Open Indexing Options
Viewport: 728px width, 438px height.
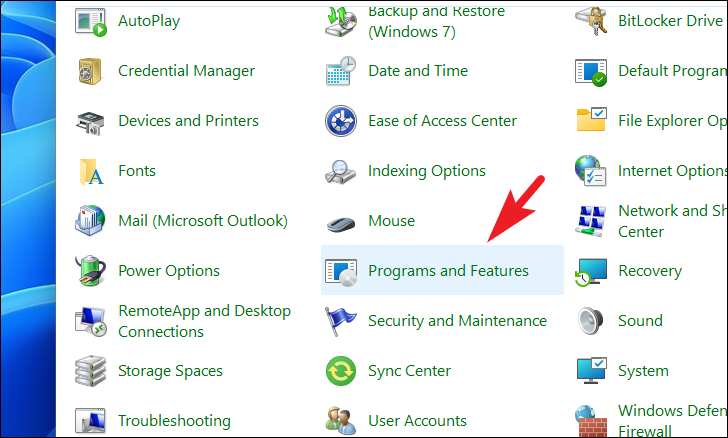click(x=427, y=171)
